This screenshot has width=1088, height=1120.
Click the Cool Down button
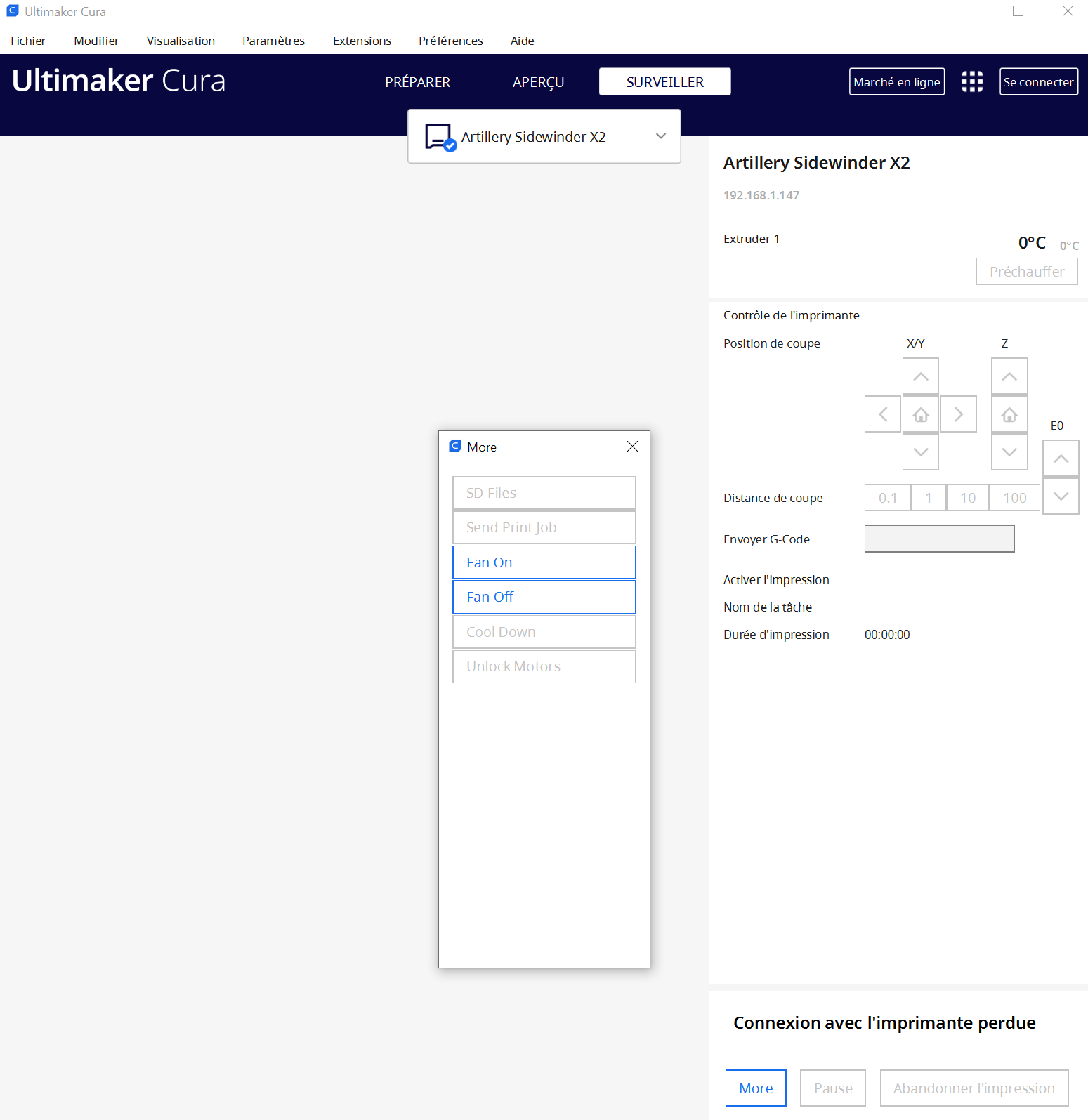click(x=544, y=632)
